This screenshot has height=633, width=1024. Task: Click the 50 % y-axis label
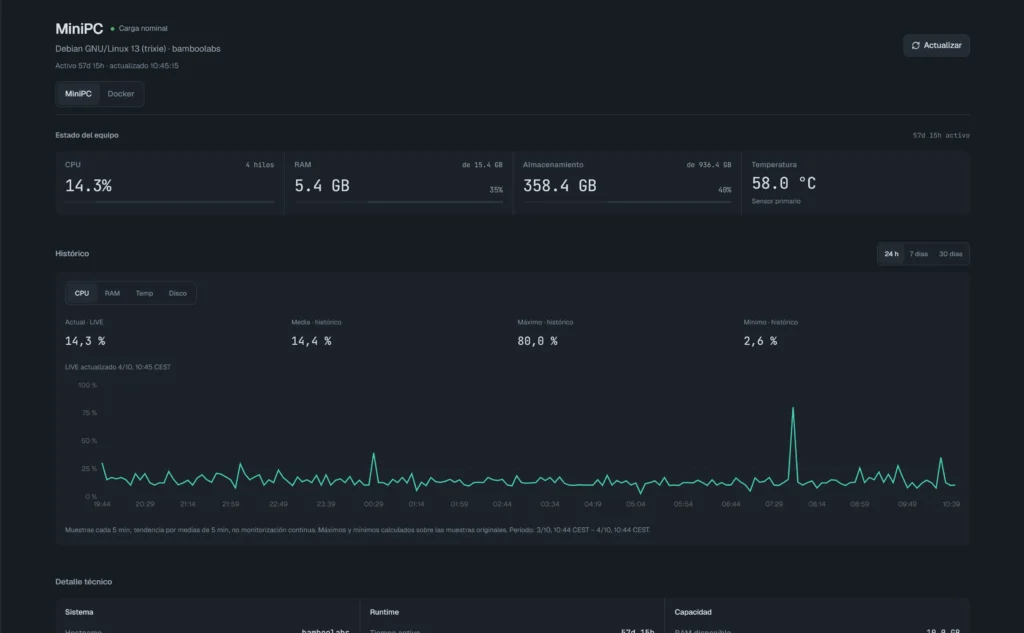89,441
